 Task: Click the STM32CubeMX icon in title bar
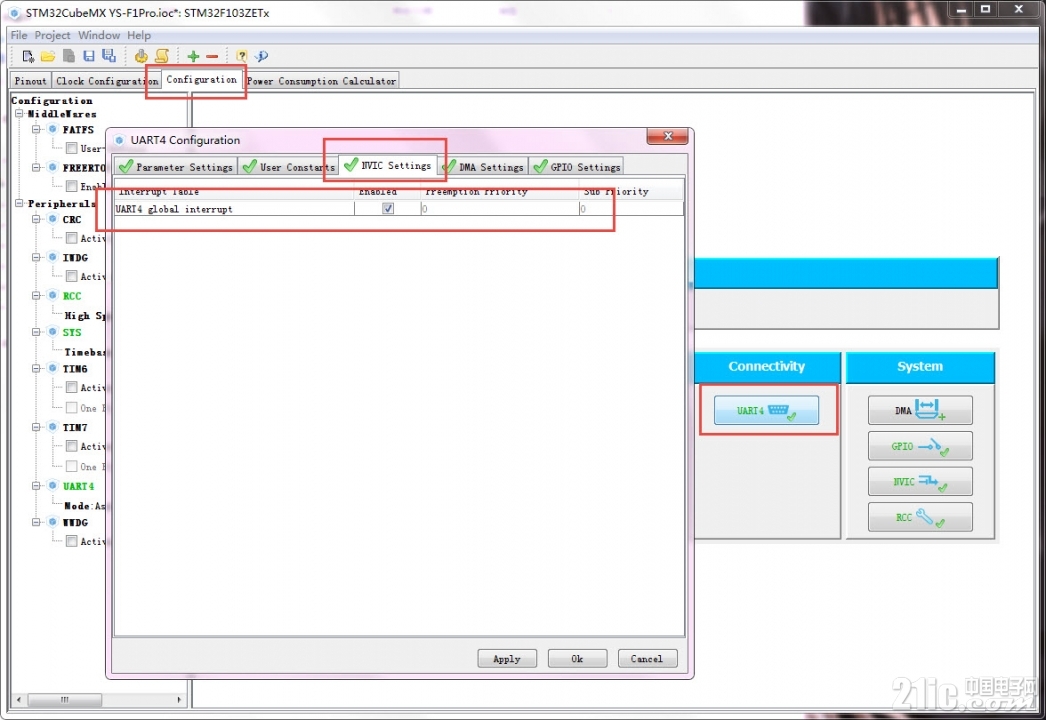pyautogui.click(x=14, y=13)
